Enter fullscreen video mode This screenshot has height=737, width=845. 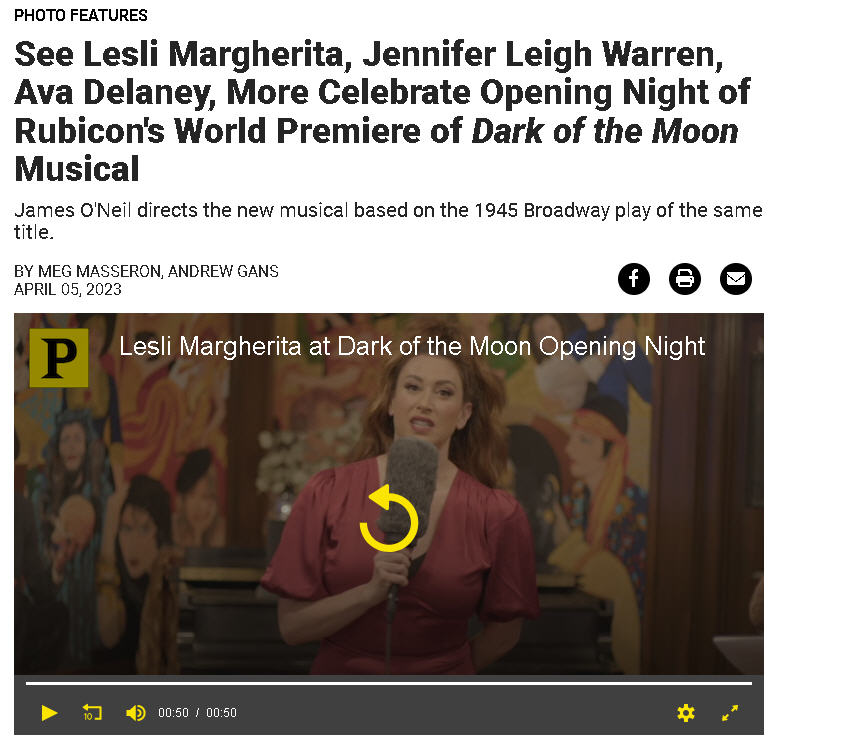click(x=730, y=713)
